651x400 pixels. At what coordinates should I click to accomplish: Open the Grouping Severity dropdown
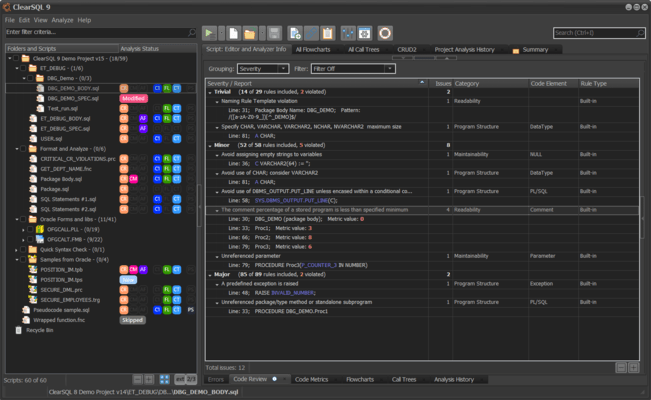click(262, 69)
